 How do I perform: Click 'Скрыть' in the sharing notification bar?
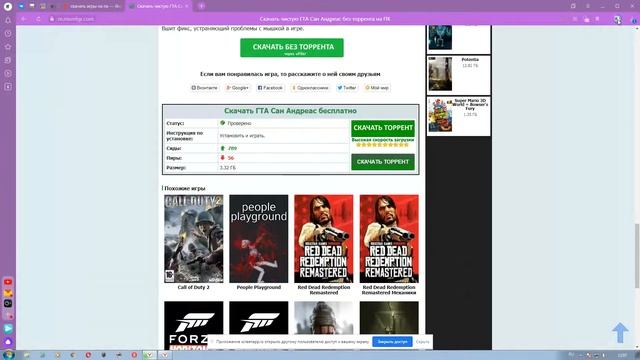(x=422, y=342)
